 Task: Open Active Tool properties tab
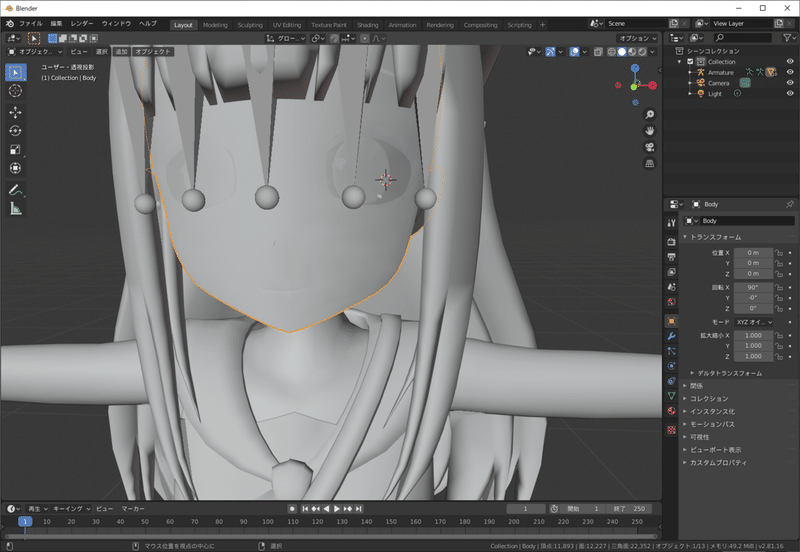[x=671, y=223]
